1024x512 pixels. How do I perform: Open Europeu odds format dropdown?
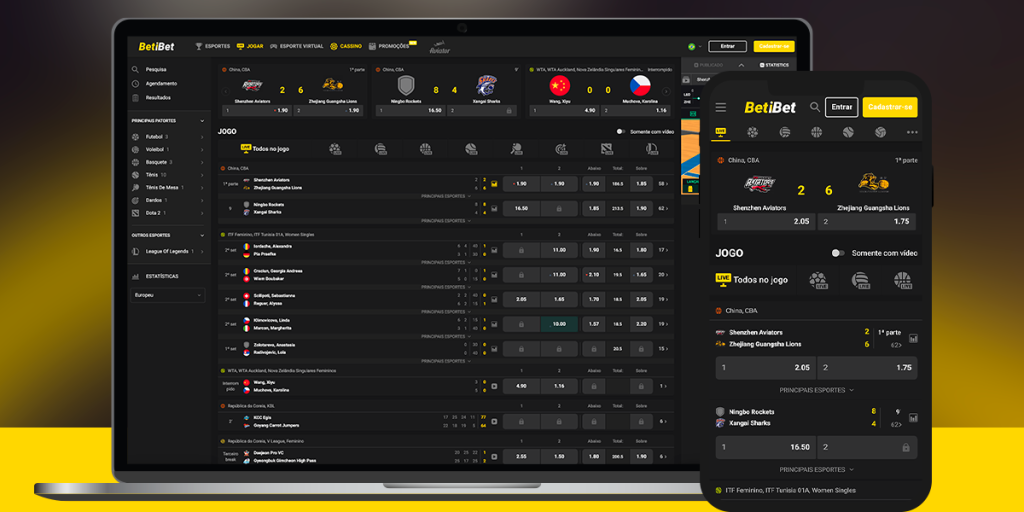point(168,295)
